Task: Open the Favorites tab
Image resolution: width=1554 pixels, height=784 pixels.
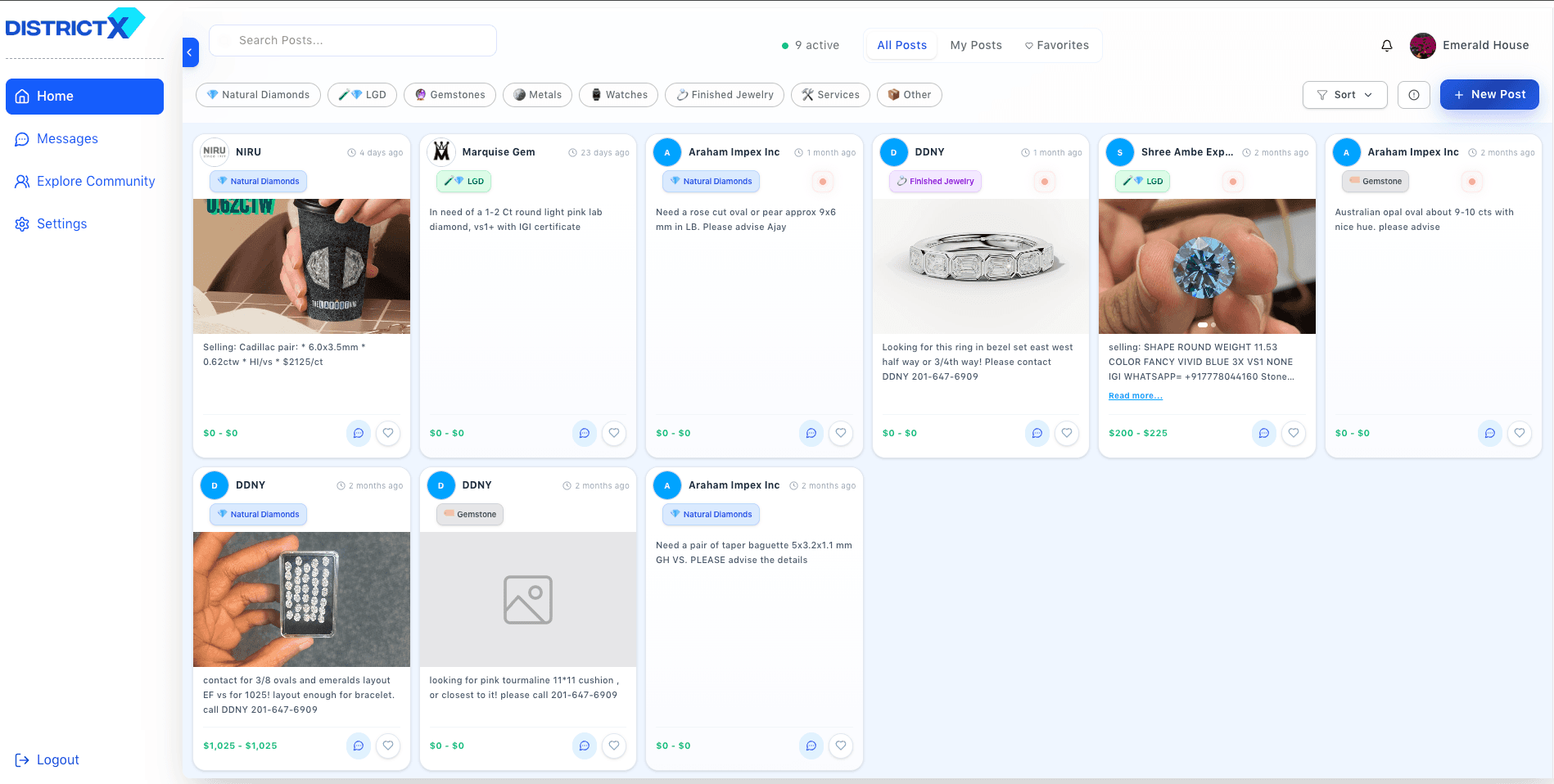Action: pos(1057,45)
